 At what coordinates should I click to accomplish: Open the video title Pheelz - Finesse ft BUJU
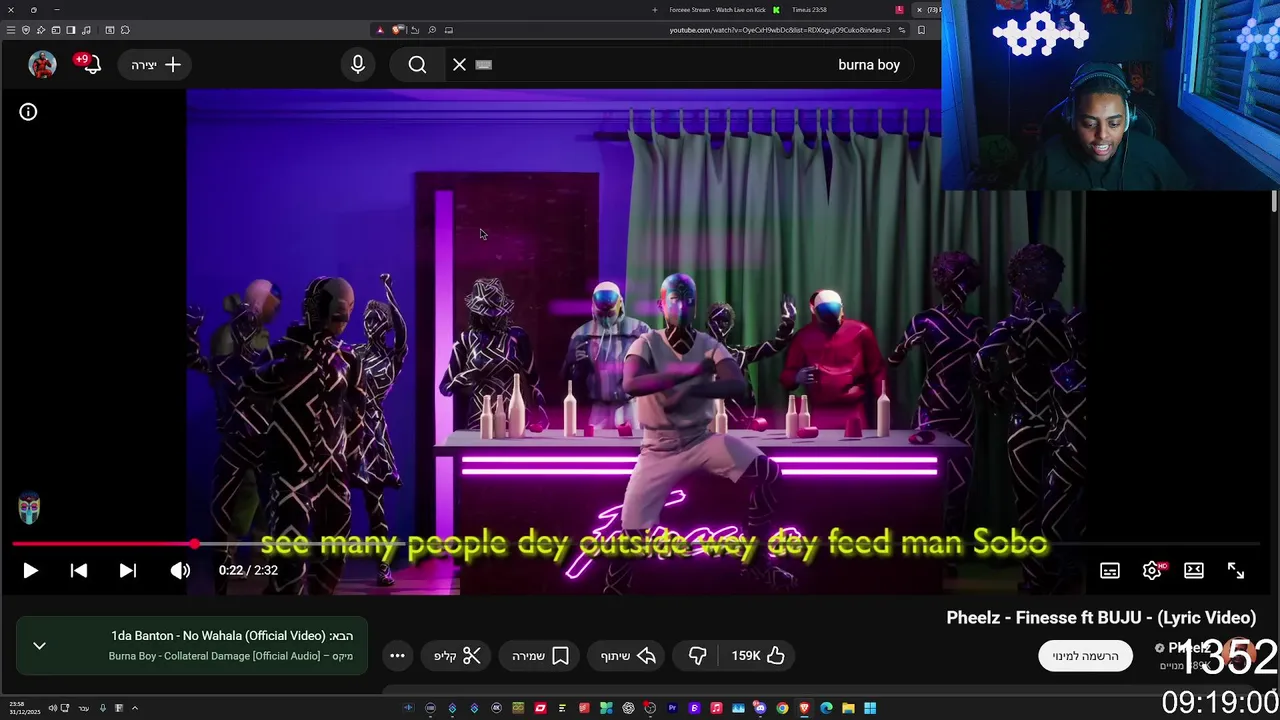pyautogui.click(x=1101, y=618)
